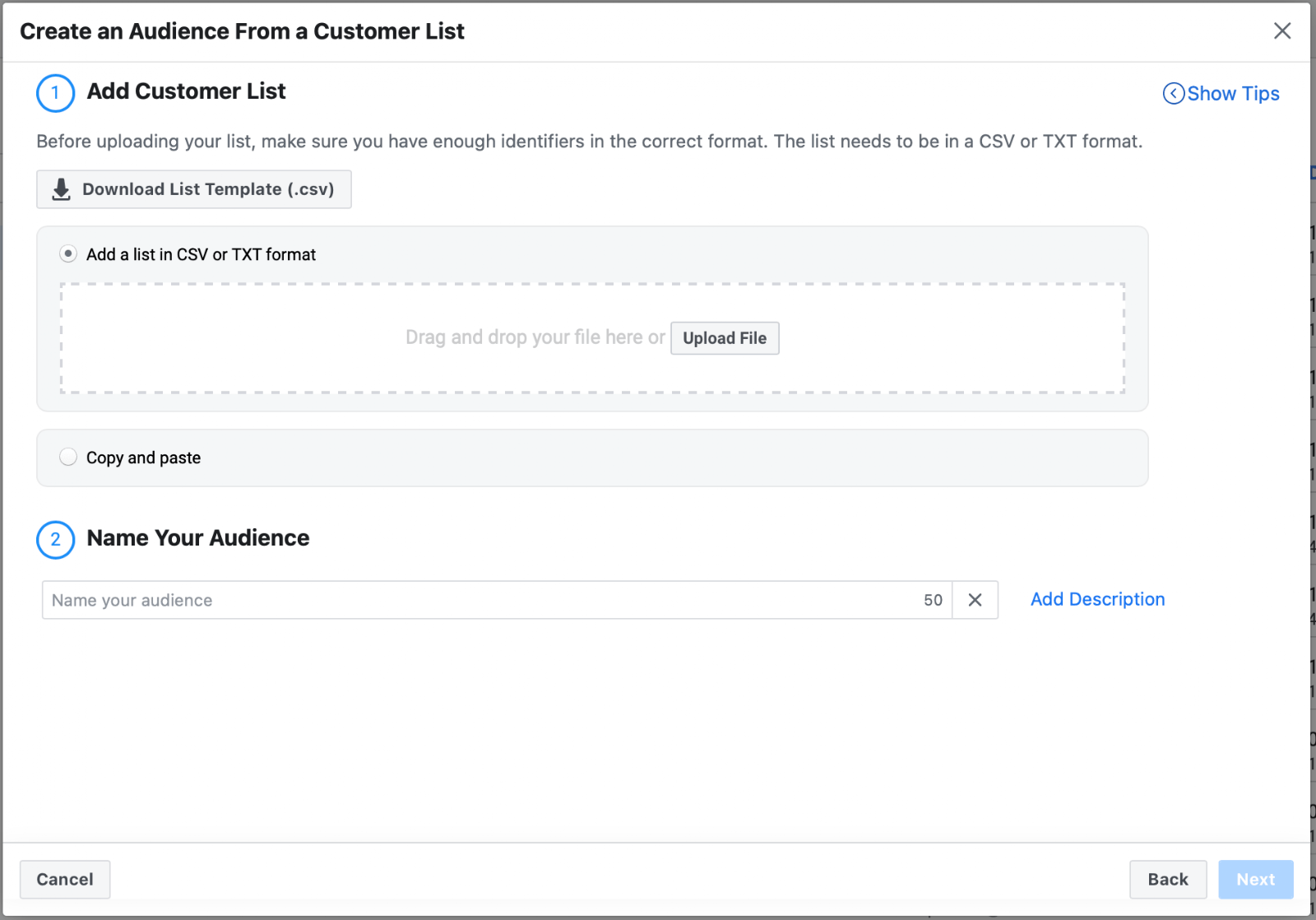Click the 50 character counter
1316x920 pixels.
pyautogui.click(x=933, y=600)
